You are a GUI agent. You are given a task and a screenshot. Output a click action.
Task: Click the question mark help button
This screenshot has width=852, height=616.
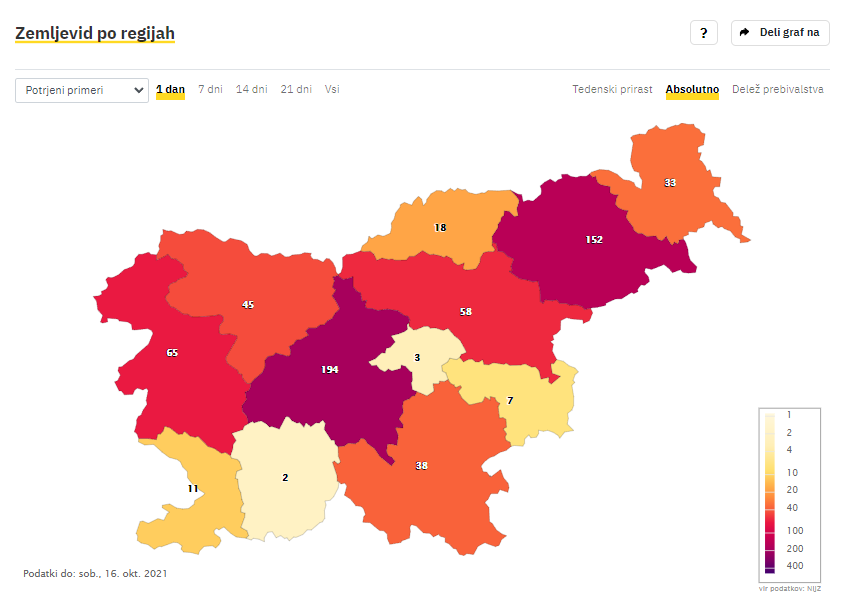703,33
